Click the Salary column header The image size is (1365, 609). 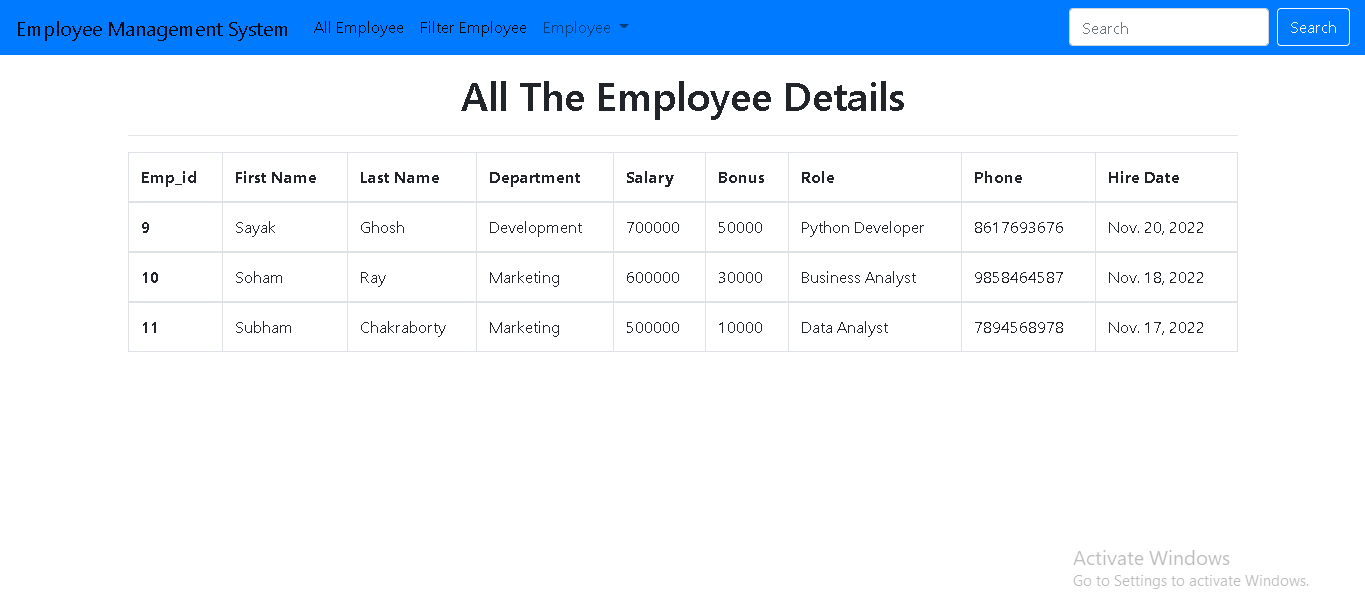pos(660,178)
